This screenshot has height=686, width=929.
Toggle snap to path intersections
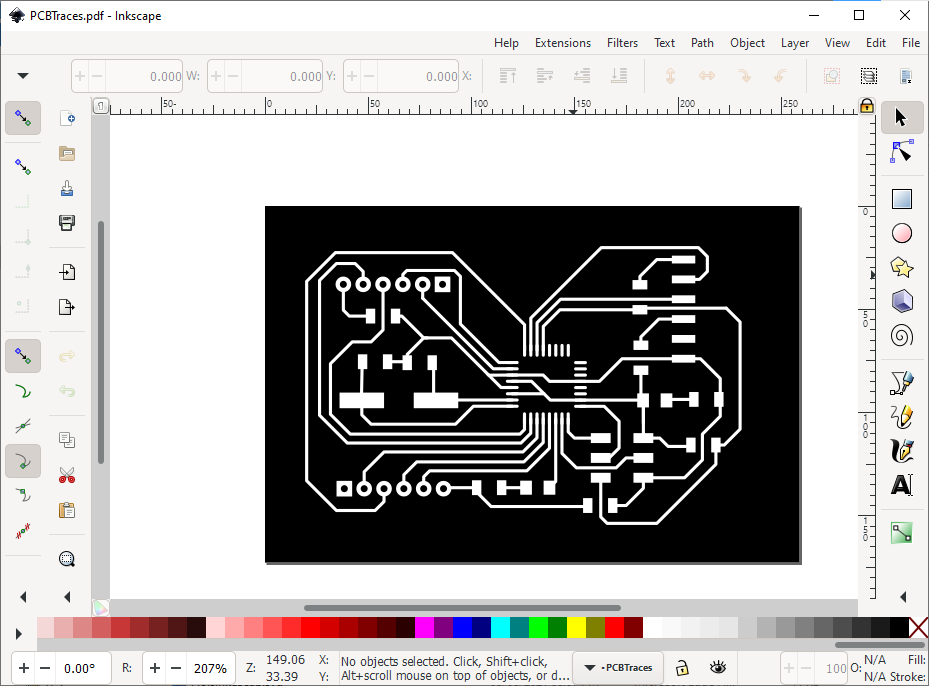(x=23, y=426)
